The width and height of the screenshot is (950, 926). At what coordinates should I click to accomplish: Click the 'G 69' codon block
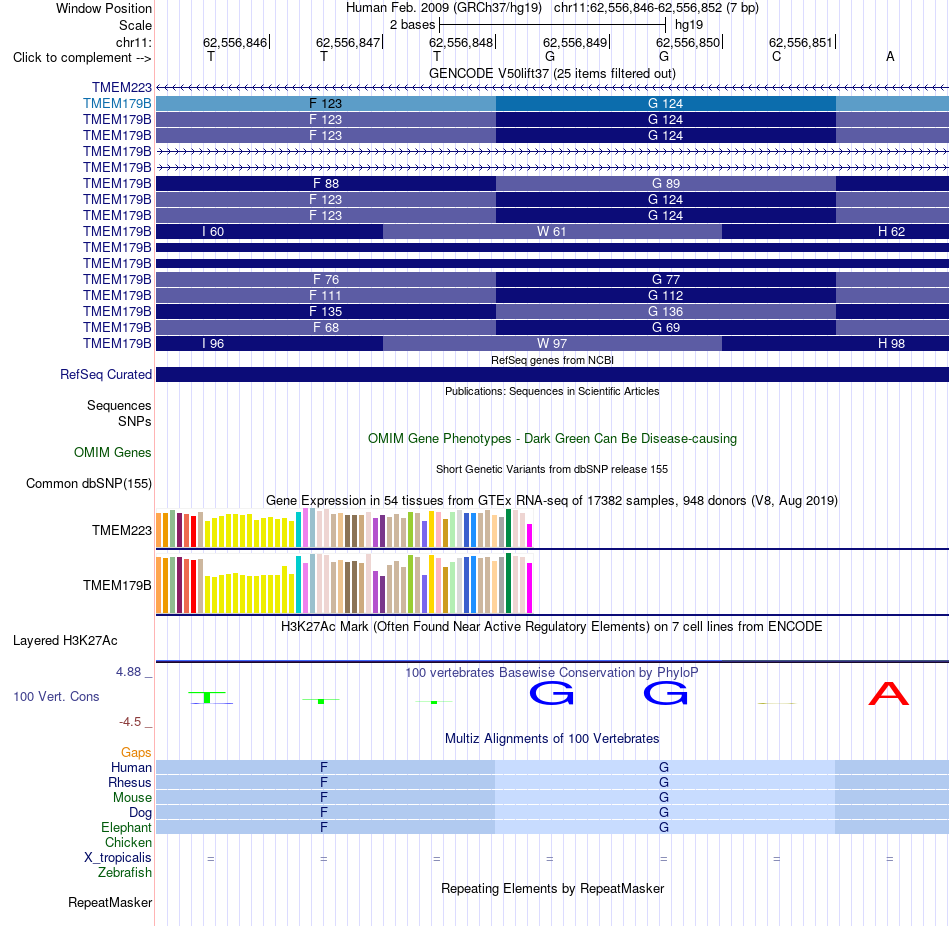click(x=666, y=328)
